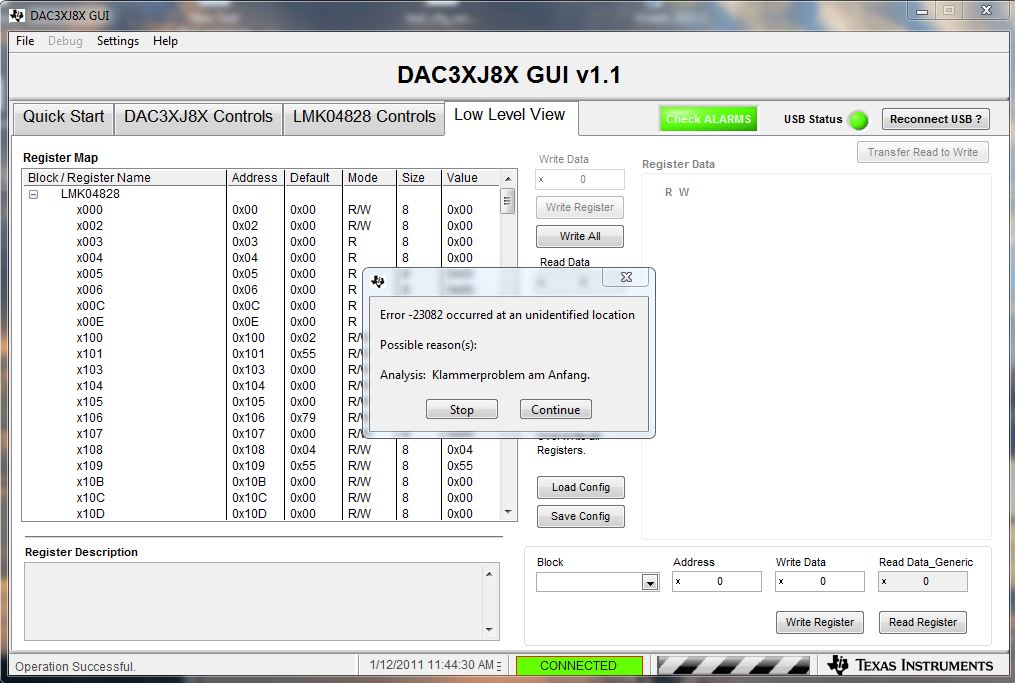Click Continue in the error dialog
The width and height of the screenshot is (1015, 683).
point(555,409)
